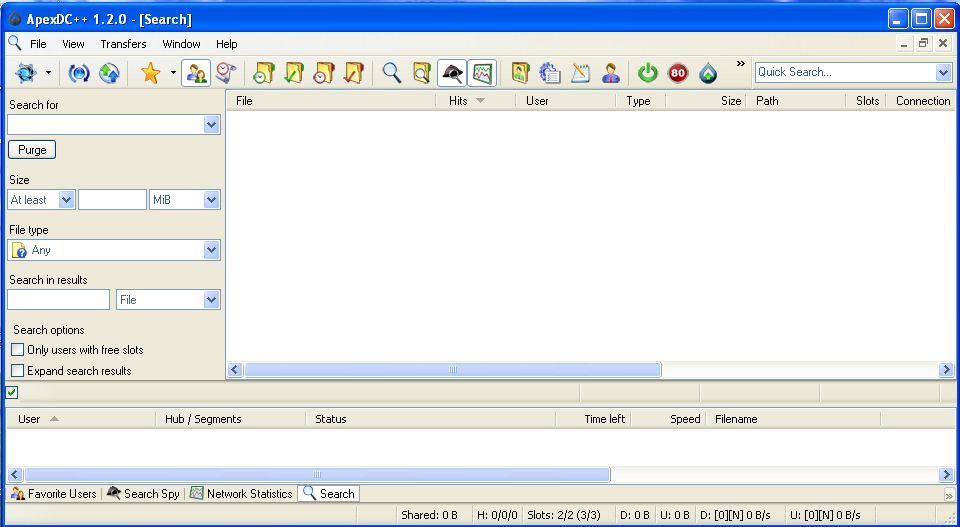
Task: Click the search document icon beside File menu
Action: pyautogui.click(x=14, y=43)
